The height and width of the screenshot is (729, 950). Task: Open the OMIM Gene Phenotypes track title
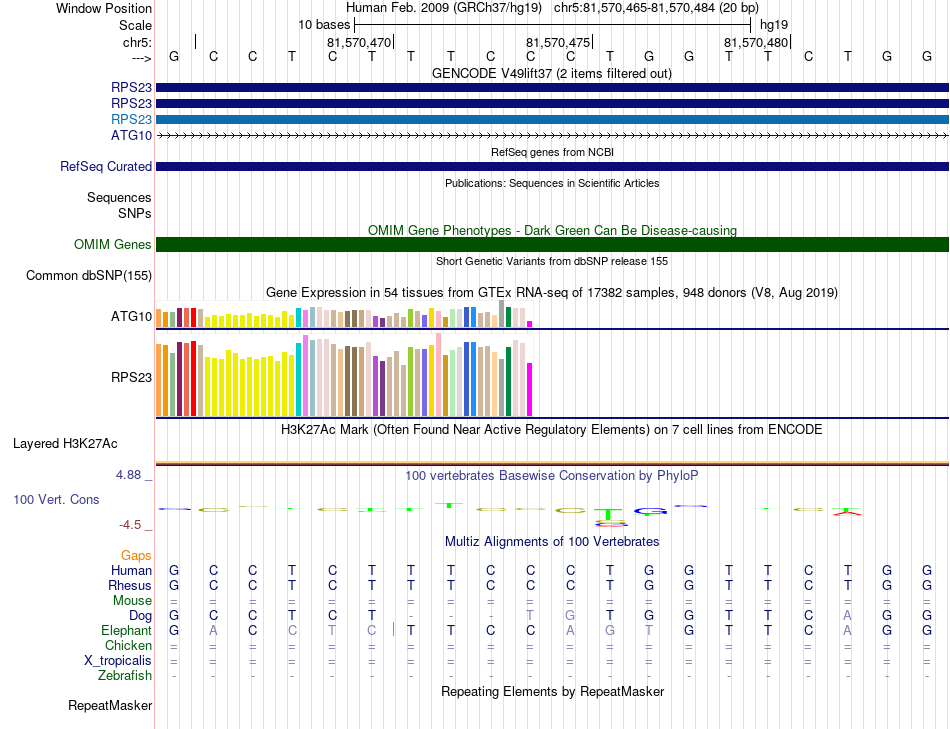coord(552,230)
